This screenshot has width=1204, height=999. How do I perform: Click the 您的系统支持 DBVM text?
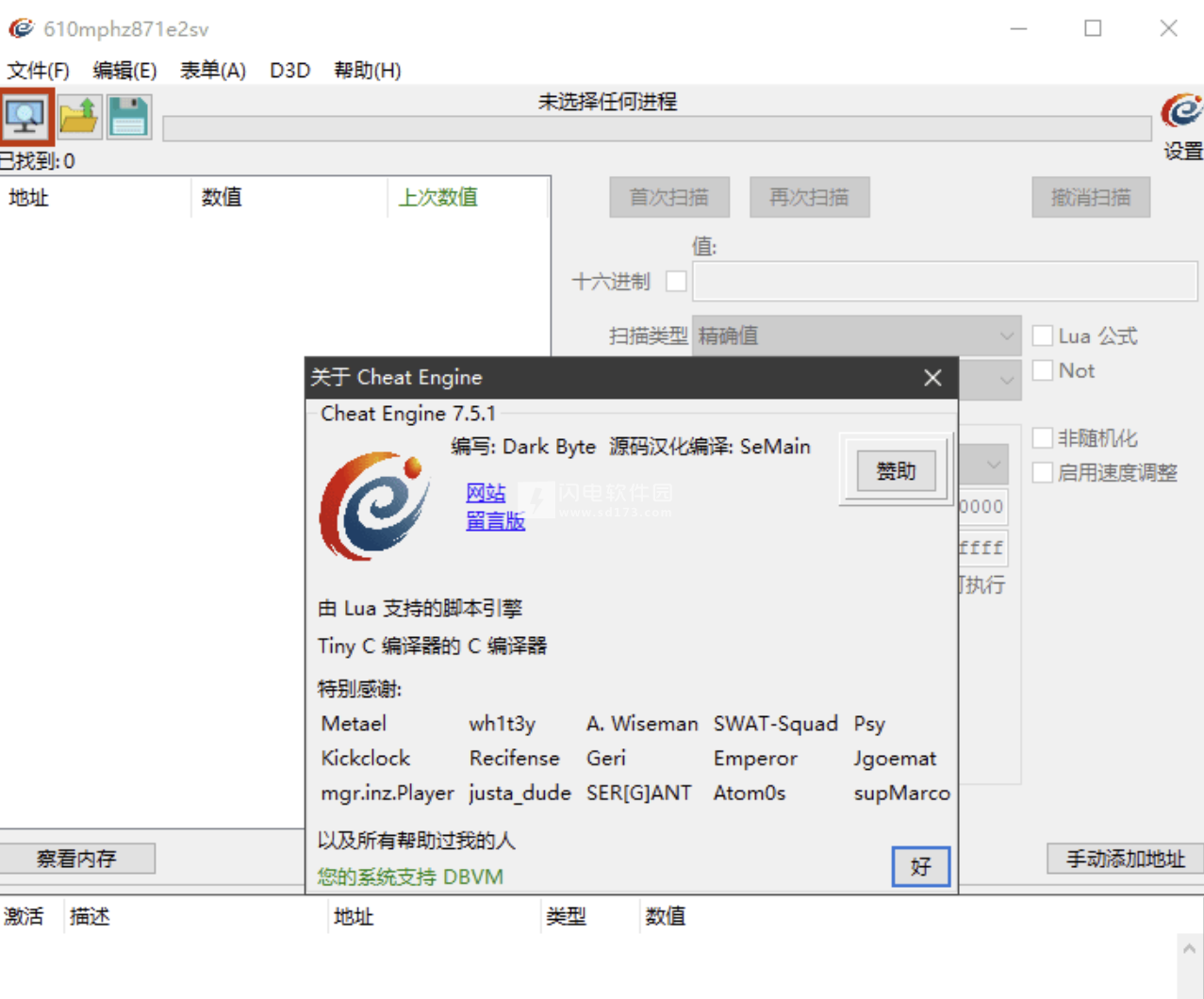tap(410, 876)
